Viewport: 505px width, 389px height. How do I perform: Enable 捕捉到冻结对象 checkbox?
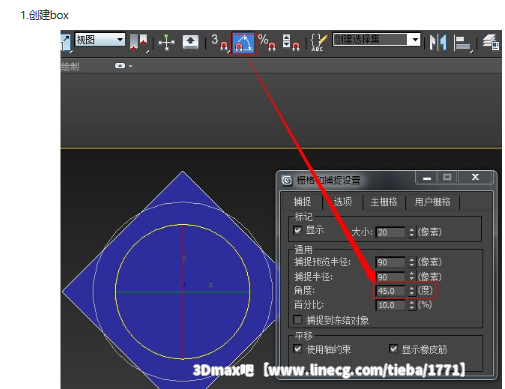[x=297, y=320]
